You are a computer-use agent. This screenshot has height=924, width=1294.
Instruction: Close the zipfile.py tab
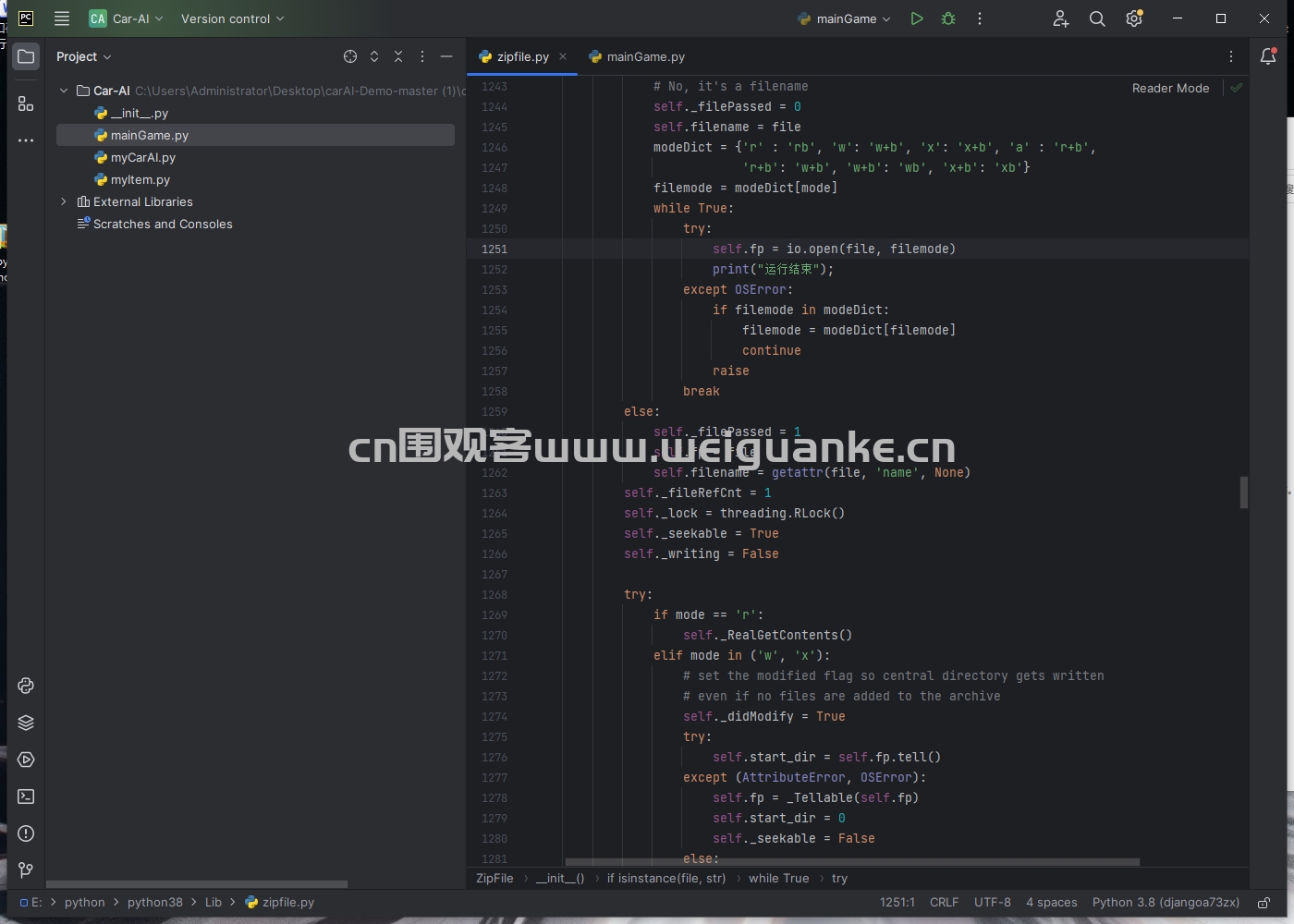click(x=563, y=56)
